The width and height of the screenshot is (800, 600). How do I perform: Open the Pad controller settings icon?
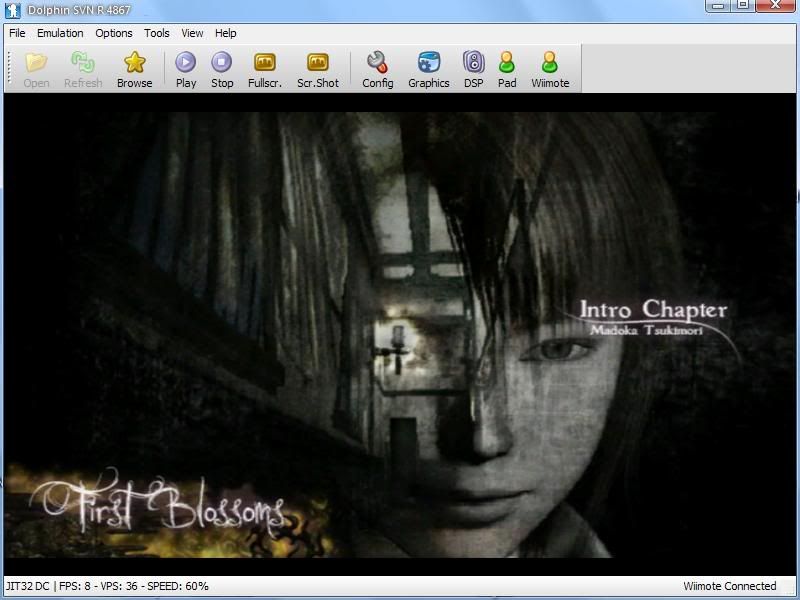(507, 62)
